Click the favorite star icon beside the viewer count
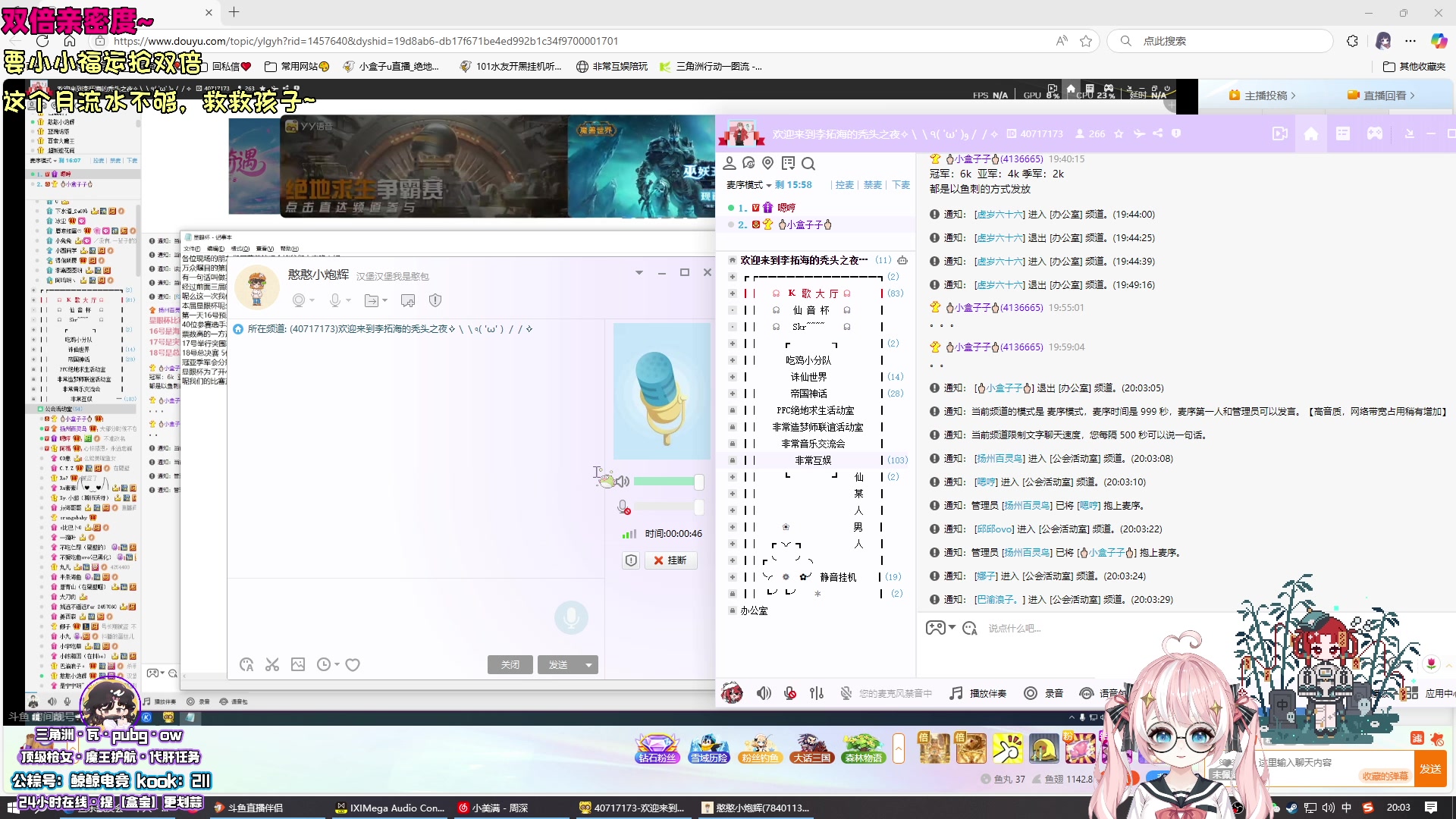The image size is (1456, 819). 1119,134
